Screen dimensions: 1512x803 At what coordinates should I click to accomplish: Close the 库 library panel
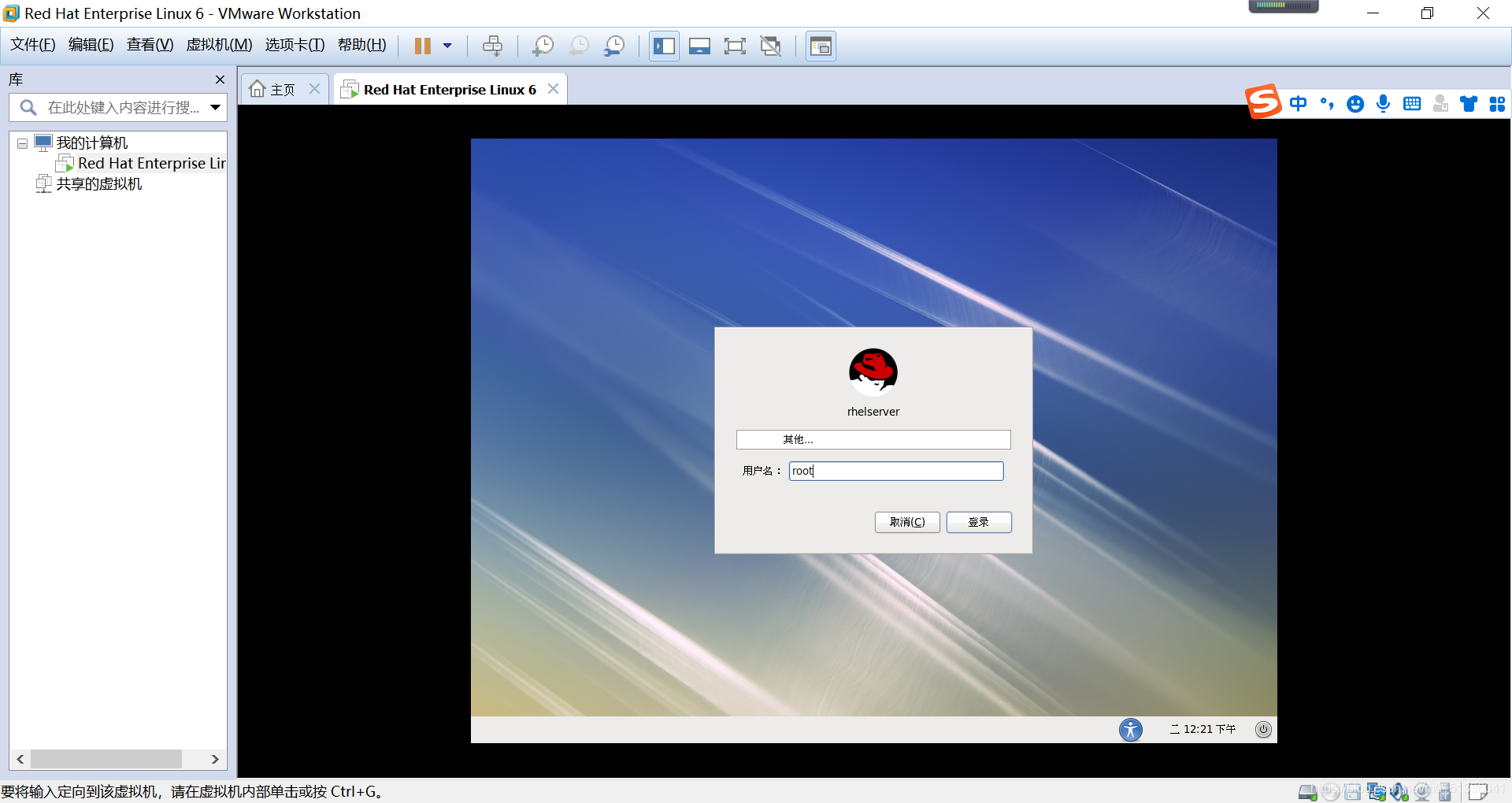coord(220,80)
